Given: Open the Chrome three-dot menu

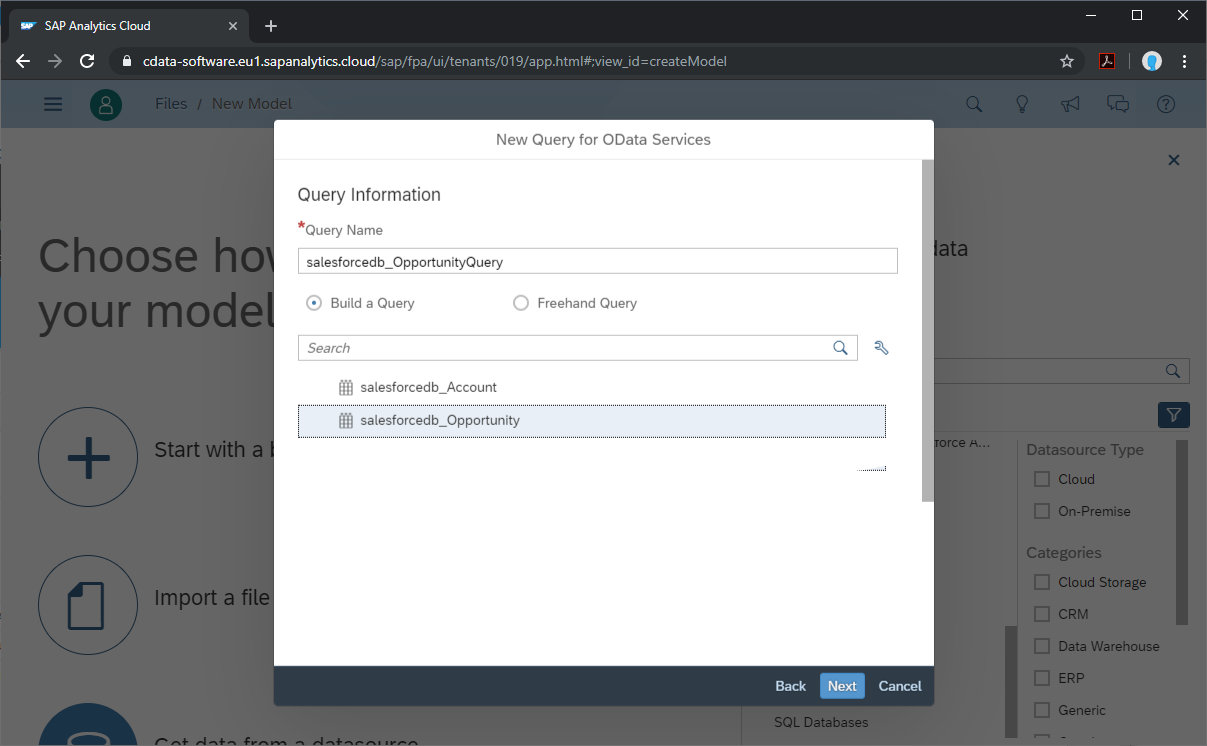Looking at the screenshot, I should pyautogui.click(x=1184, y=61).
